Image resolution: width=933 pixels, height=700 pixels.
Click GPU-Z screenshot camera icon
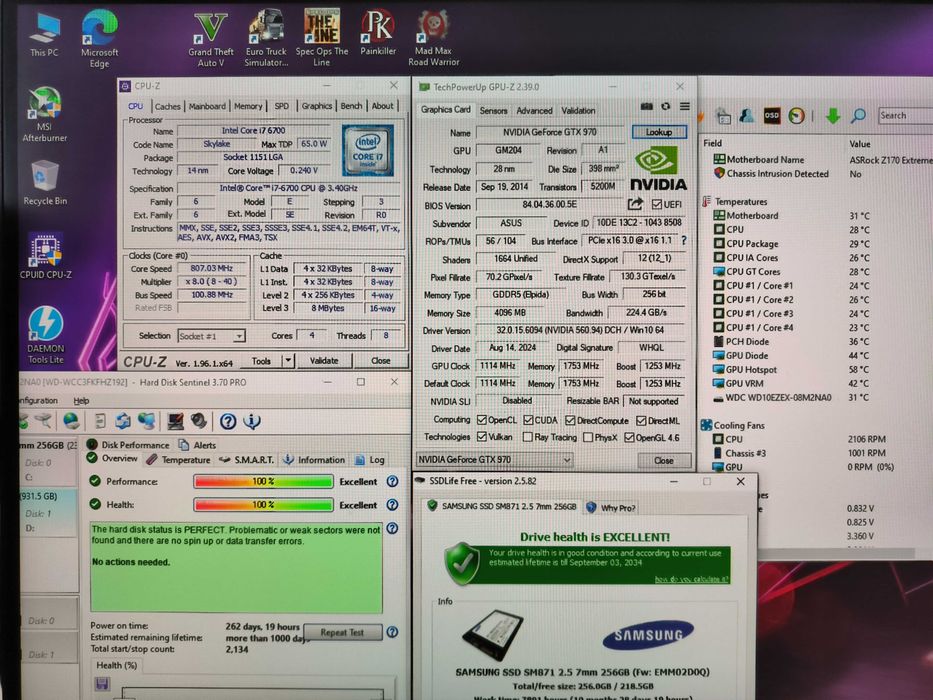[x=647, y=107]
